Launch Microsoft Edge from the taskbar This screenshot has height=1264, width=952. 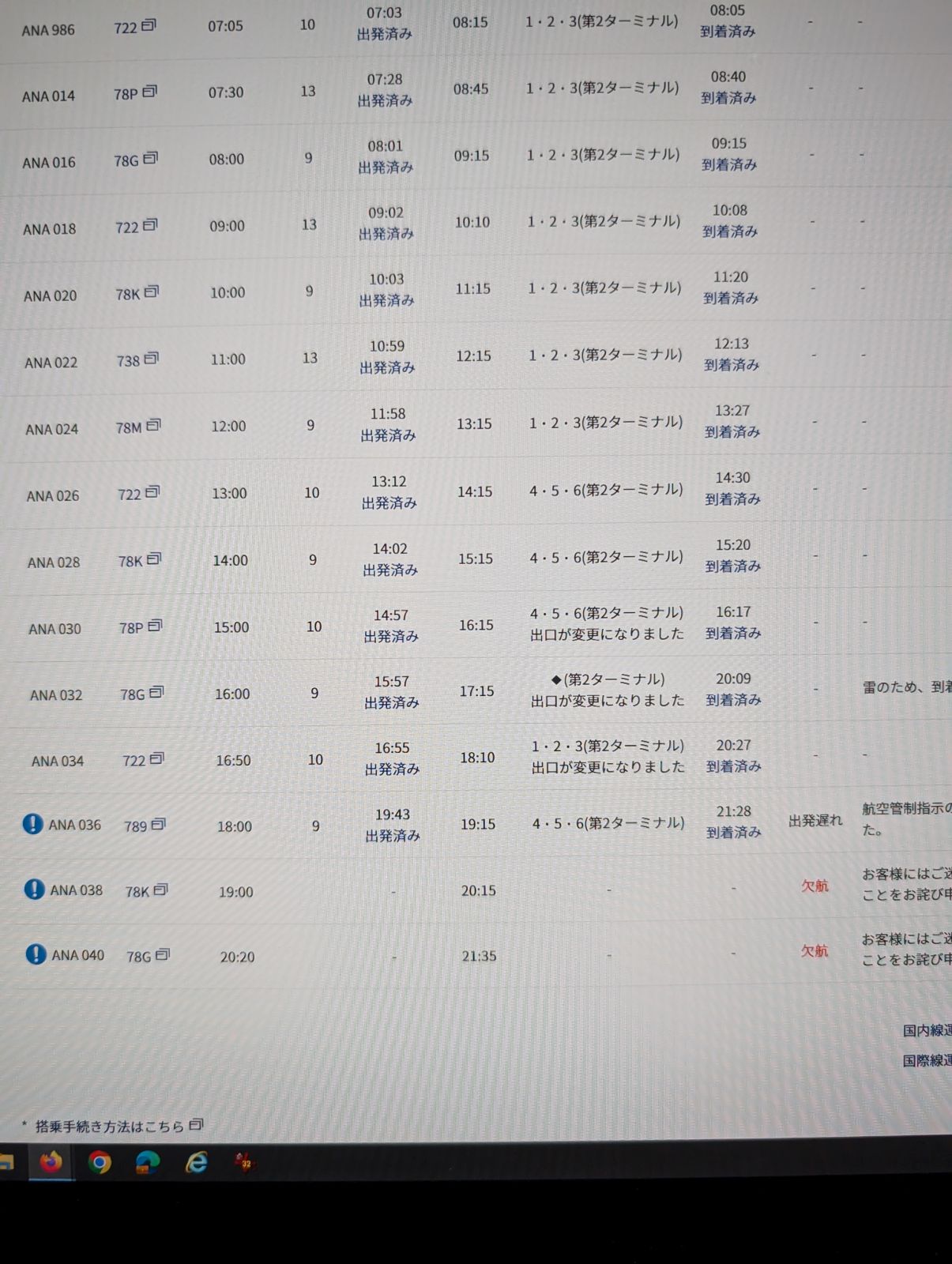coord(148,1162)
